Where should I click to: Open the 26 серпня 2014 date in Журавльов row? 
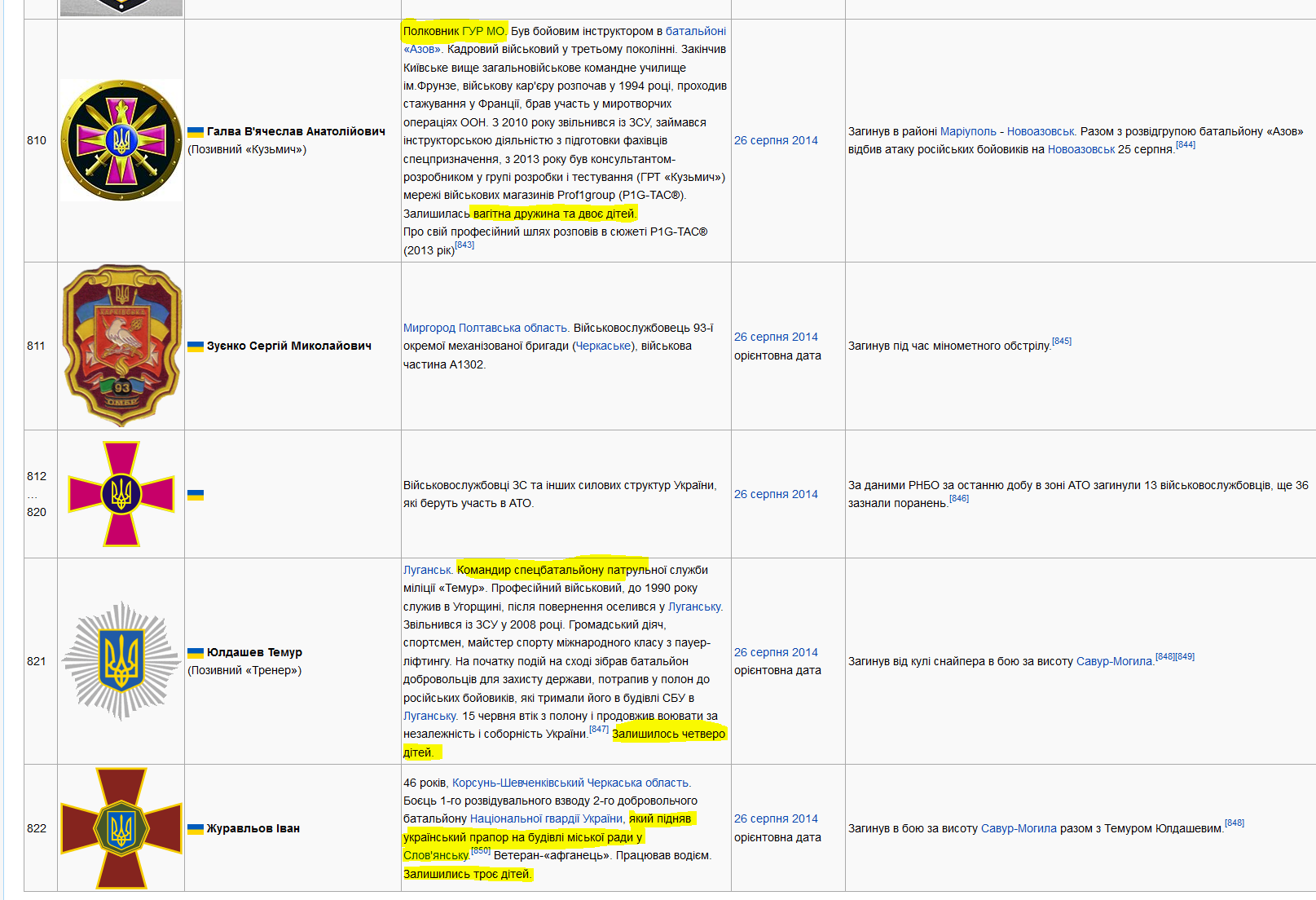point(776,818)
